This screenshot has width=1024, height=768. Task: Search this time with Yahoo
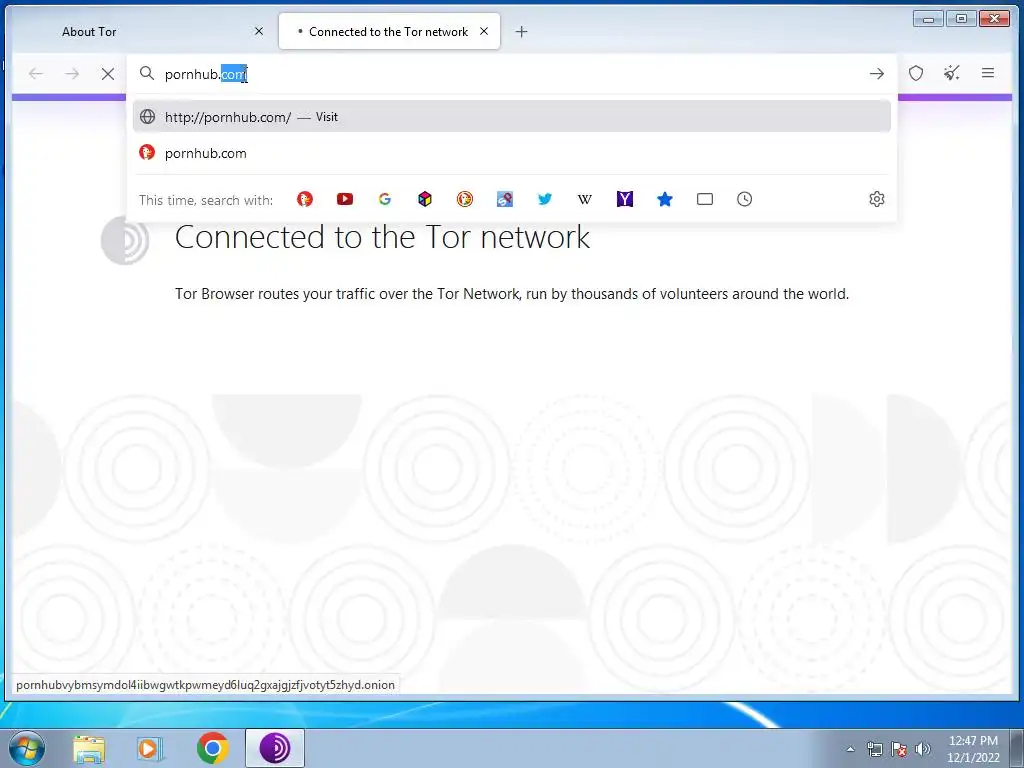[x=625, y=199]
